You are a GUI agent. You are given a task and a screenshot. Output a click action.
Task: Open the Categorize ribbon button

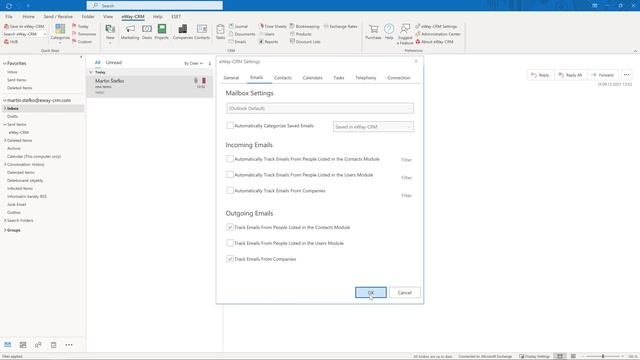click(x=60, y=33)
